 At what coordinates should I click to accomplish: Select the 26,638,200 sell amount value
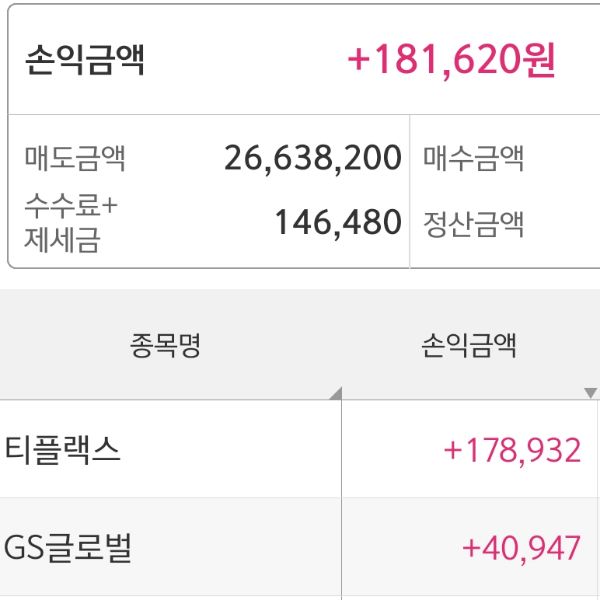point(313,159)
